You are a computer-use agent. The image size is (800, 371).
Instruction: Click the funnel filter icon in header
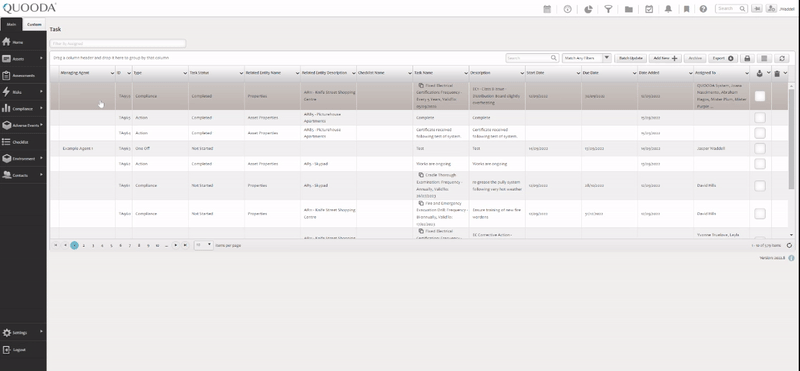tap(608, 9)
